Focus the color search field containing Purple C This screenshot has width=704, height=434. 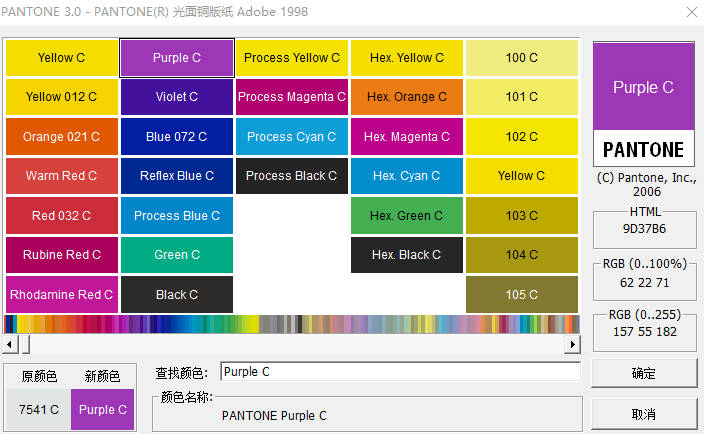pos(400,372)
